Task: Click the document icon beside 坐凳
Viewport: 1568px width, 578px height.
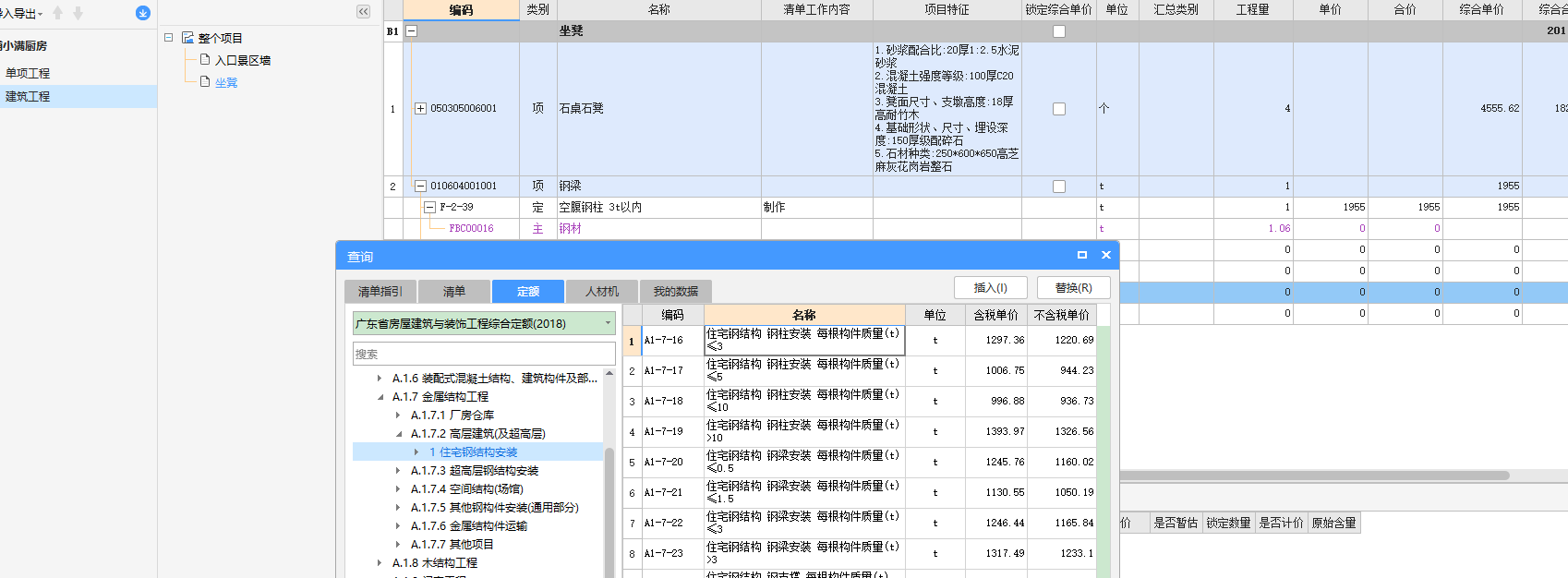Action: [205, 81]
